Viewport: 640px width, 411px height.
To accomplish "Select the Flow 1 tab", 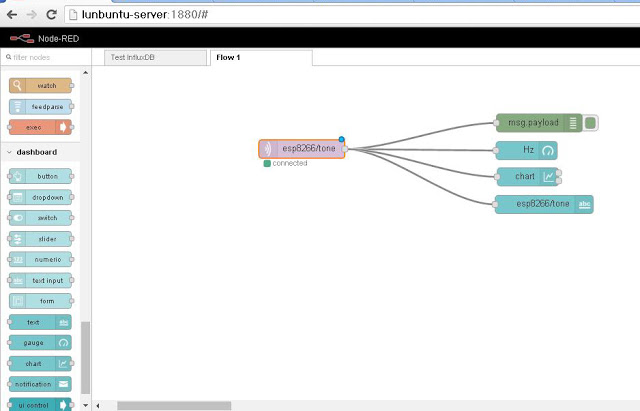I will coord(261,58).
